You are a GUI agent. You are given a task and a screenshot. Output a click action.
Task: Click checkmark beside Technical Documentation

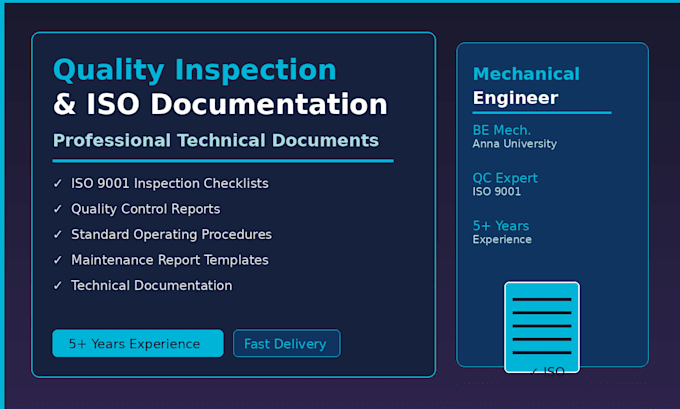click(58, 285)
